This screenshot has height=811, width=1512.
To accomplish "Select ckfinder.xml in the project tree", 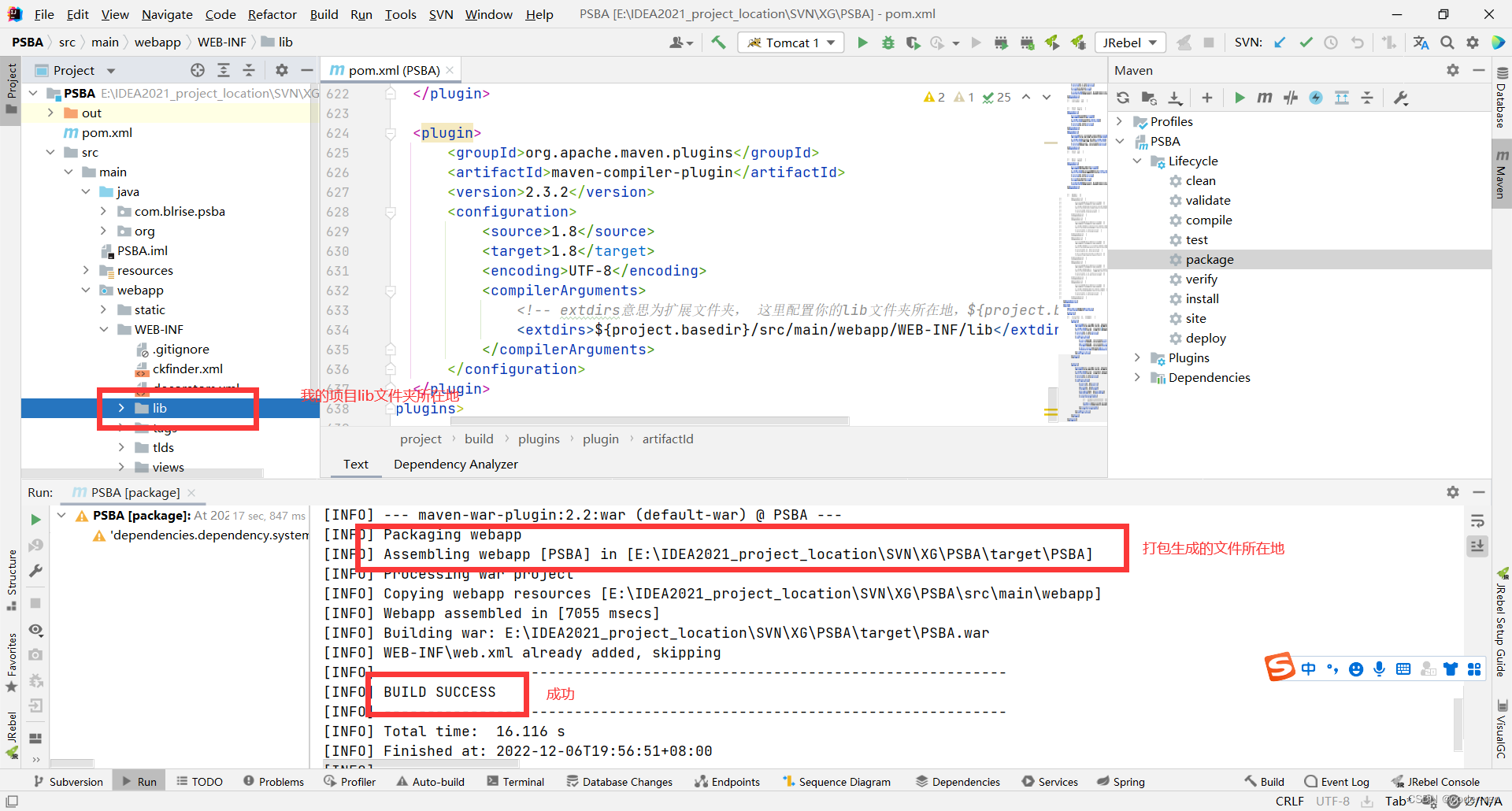I will 187,368.
